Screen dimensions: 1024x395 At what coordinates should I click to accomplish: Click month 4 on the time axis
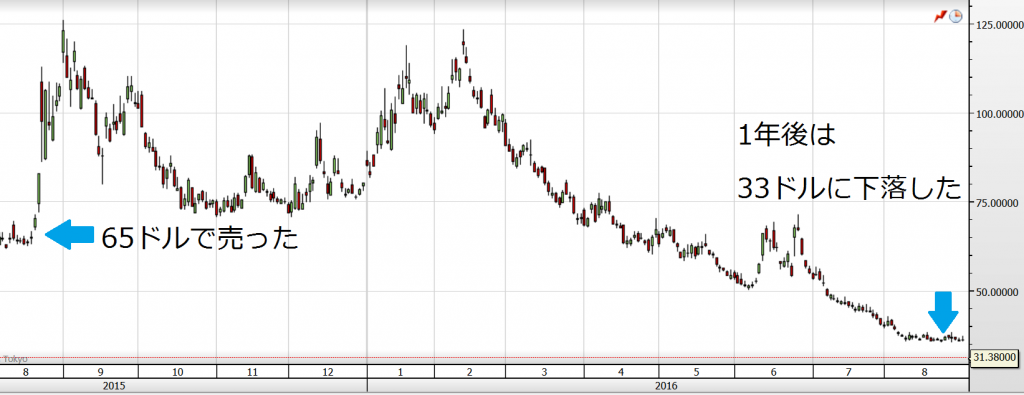click(x=621, y=372)
